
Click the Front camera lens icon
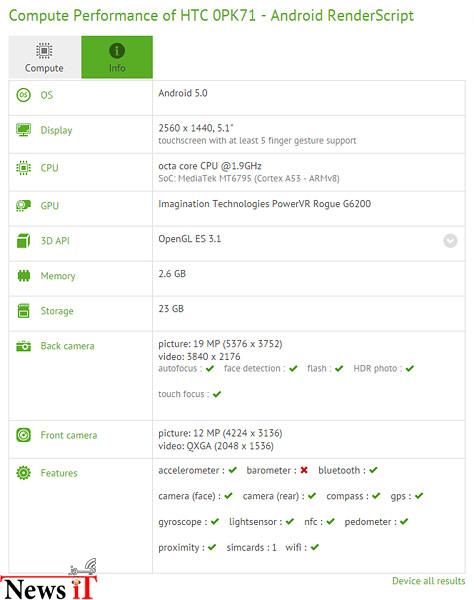coord(23,435)
